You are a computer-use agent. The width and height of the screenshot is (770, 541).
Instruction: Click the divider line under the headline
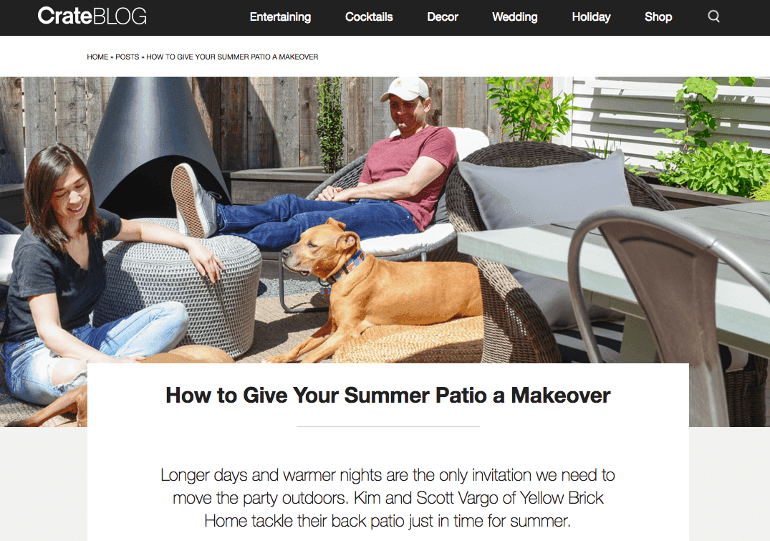pyautogui.click(x=388, y=427)
